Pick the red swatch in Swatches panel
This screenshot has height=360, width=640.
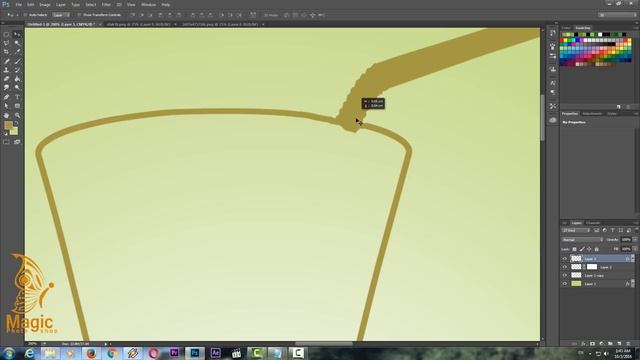coord(562,40)
